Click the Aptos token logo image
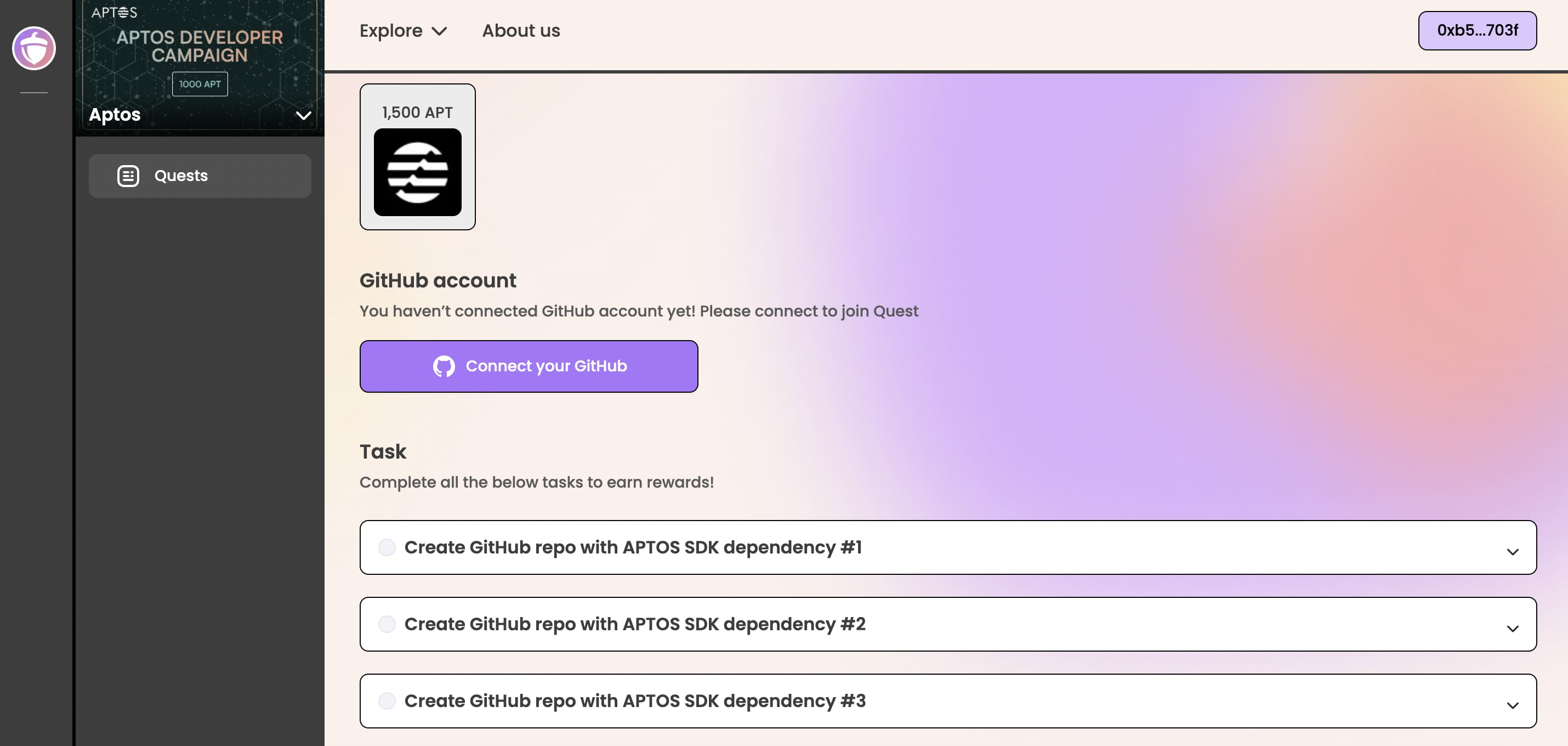This screenshot has height=746, width=1568. (417, 172)
